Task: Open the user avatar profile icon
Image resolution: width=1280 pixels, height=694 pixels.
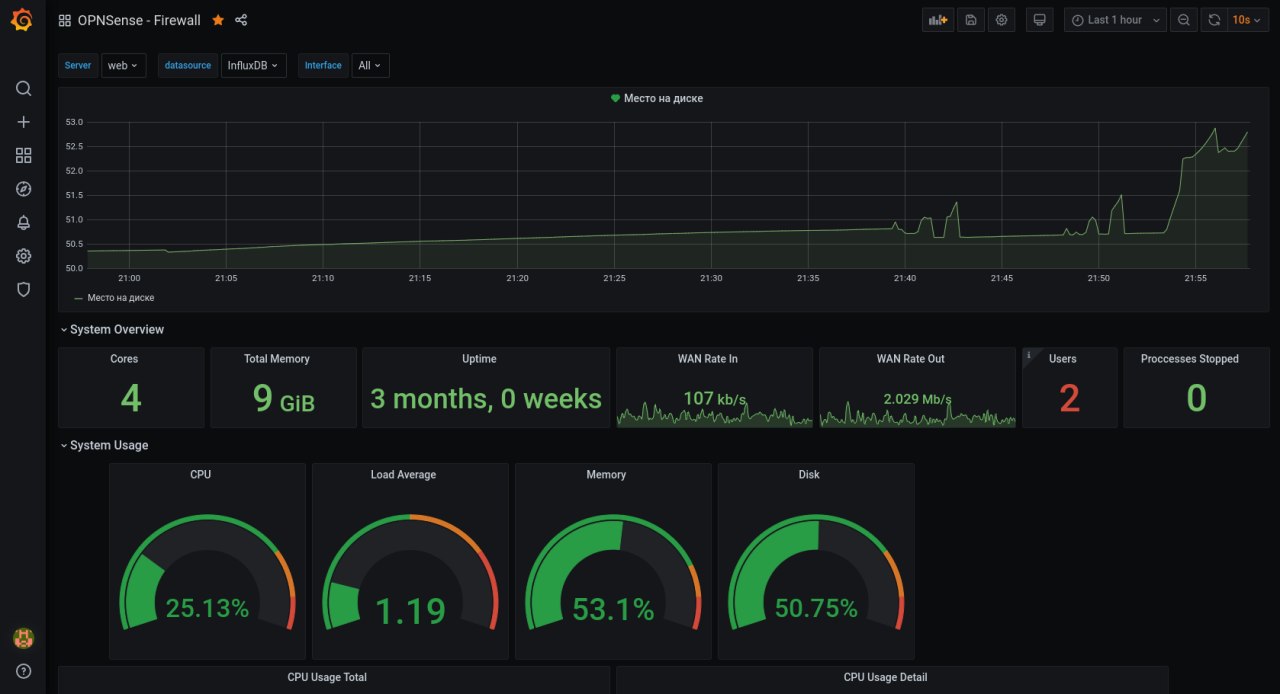Action: click(23, 638)
